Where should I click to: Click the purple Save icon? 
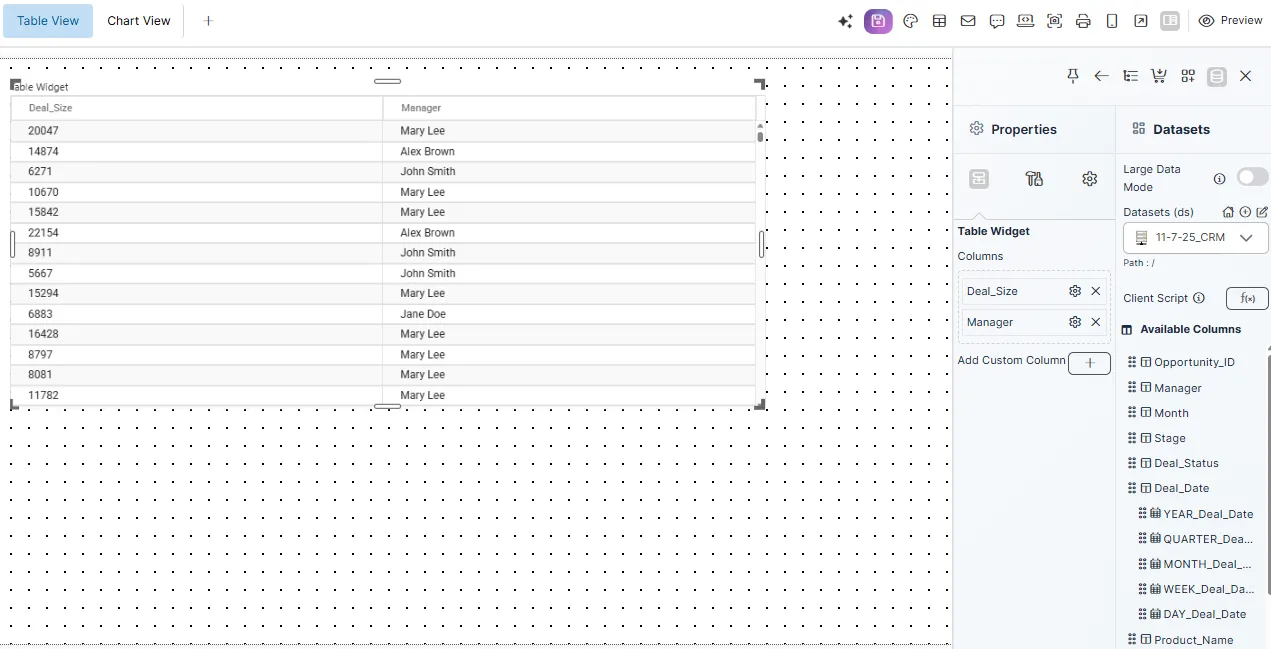[x=878, y=21]
